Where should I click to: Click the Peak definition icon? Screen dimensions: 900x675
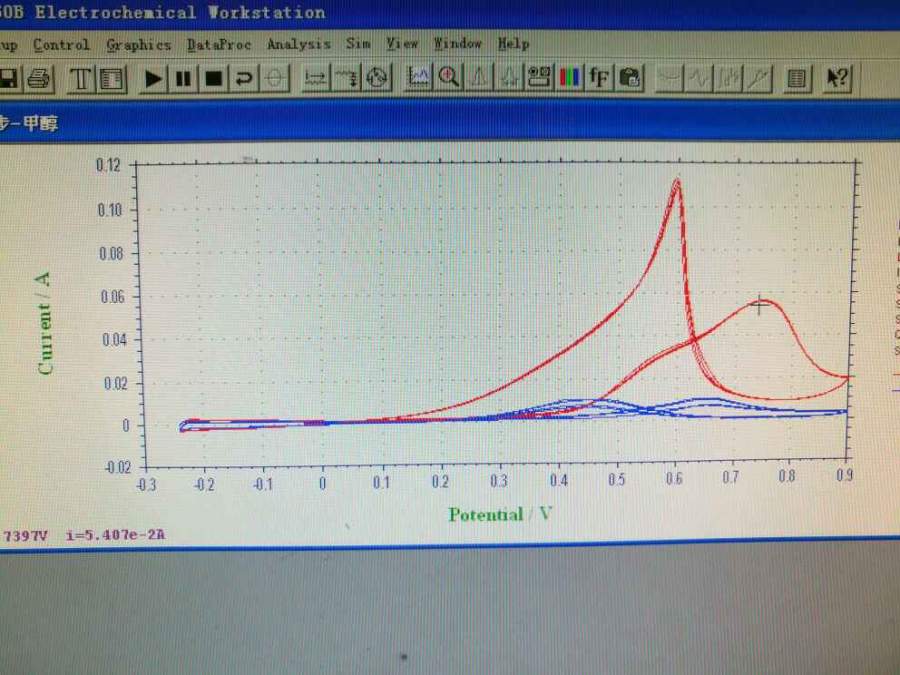click(x=509, y=77)
